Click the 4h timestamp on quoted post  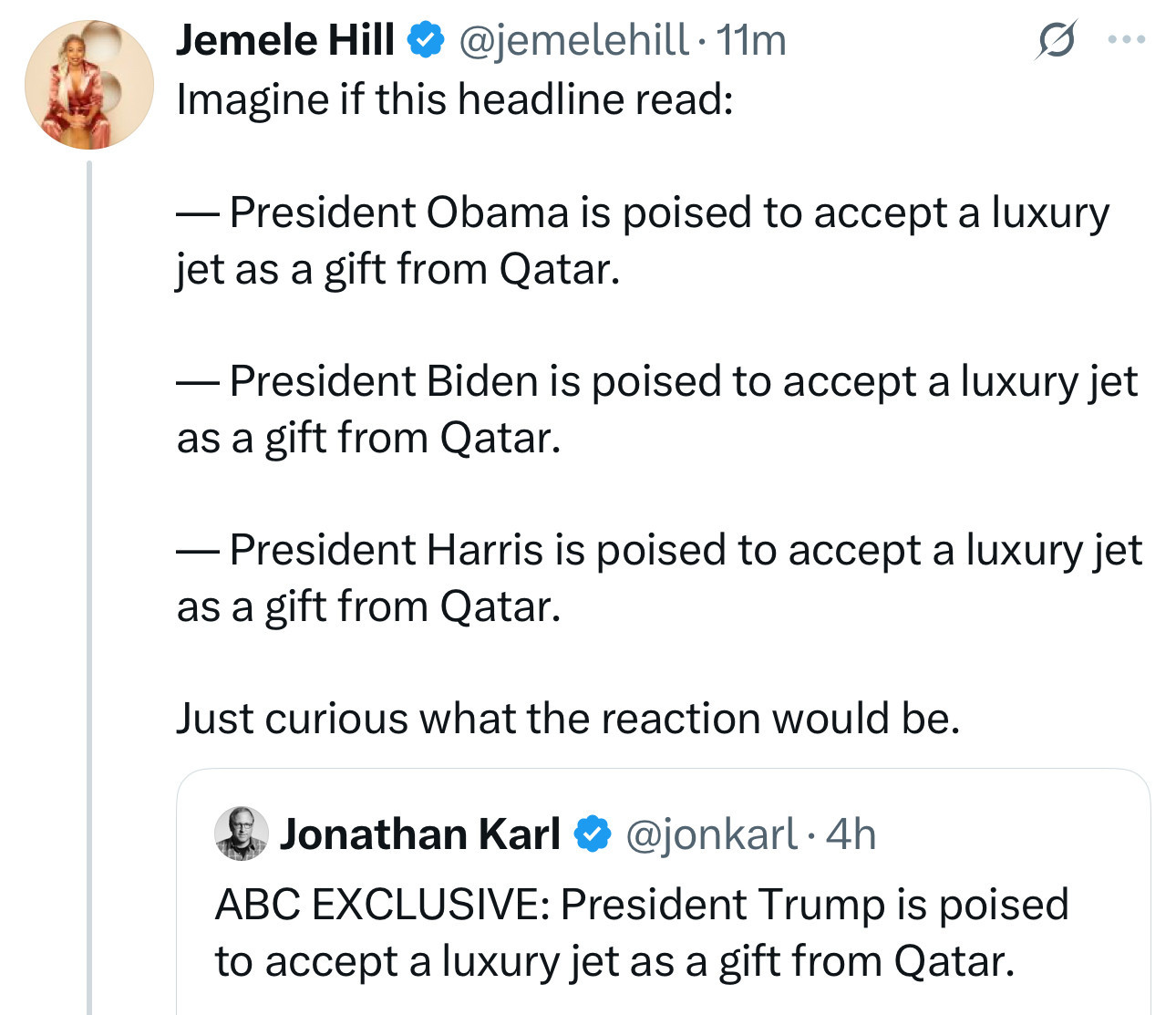point(851,834)
